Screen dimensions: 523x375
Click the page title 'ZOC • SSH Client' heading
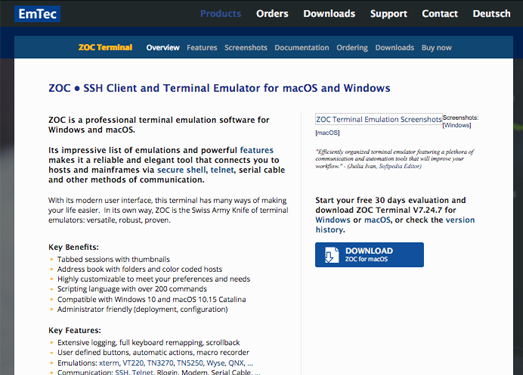click(219, 88)
